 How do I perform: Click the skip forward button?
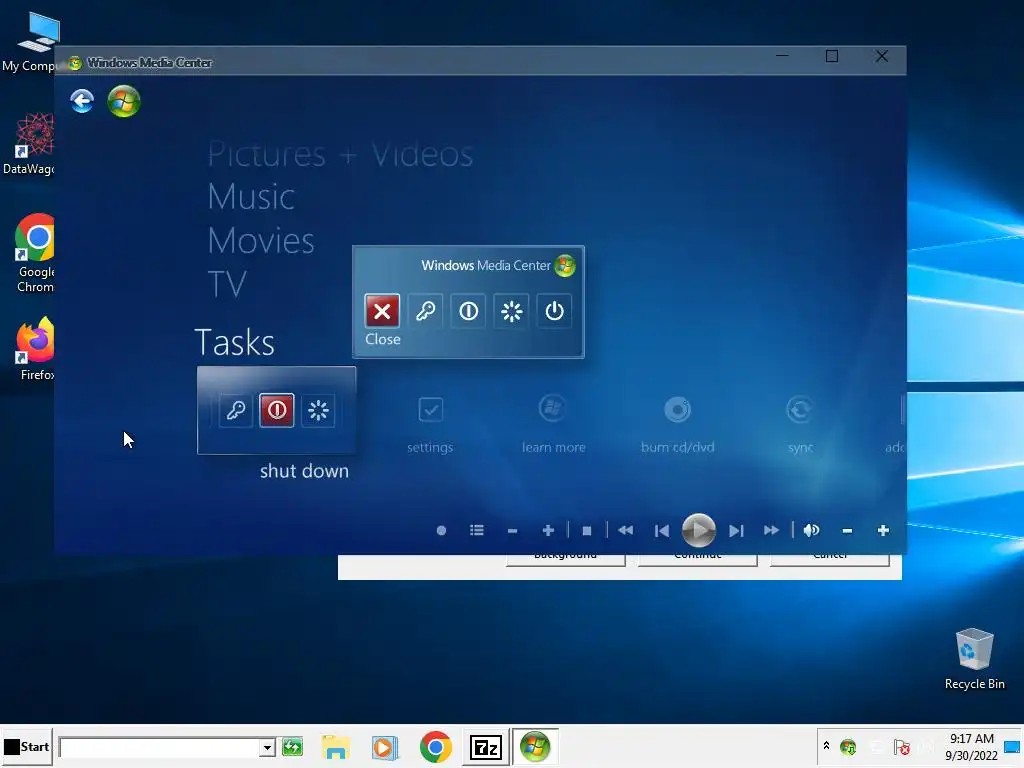coord(736,531)
